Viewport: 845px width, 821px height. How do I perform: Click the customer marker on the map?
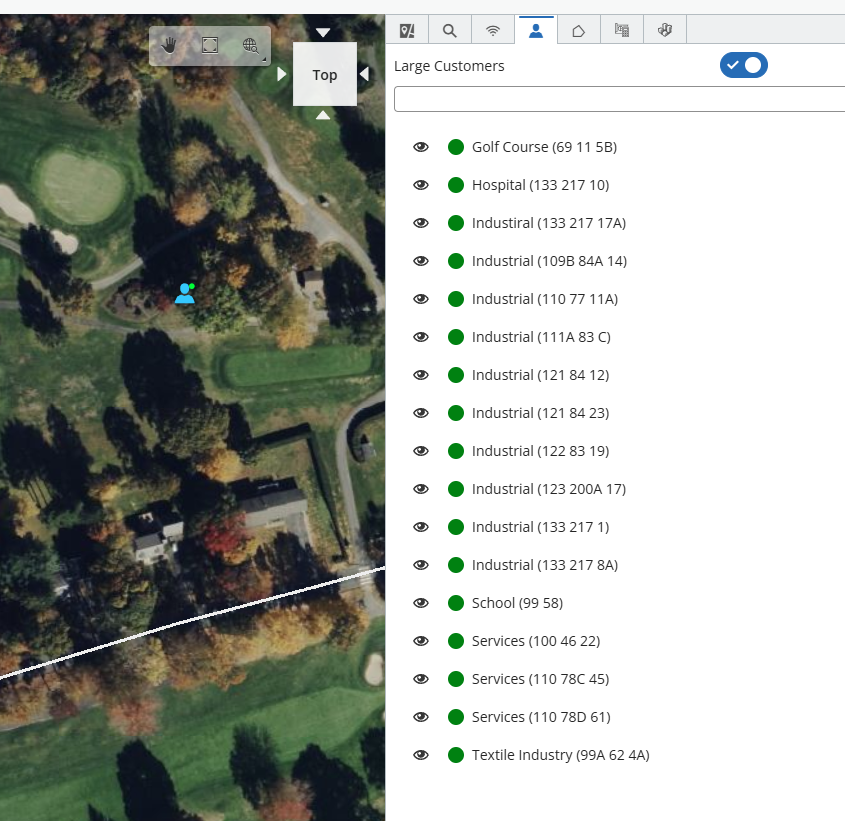point(184,293)
